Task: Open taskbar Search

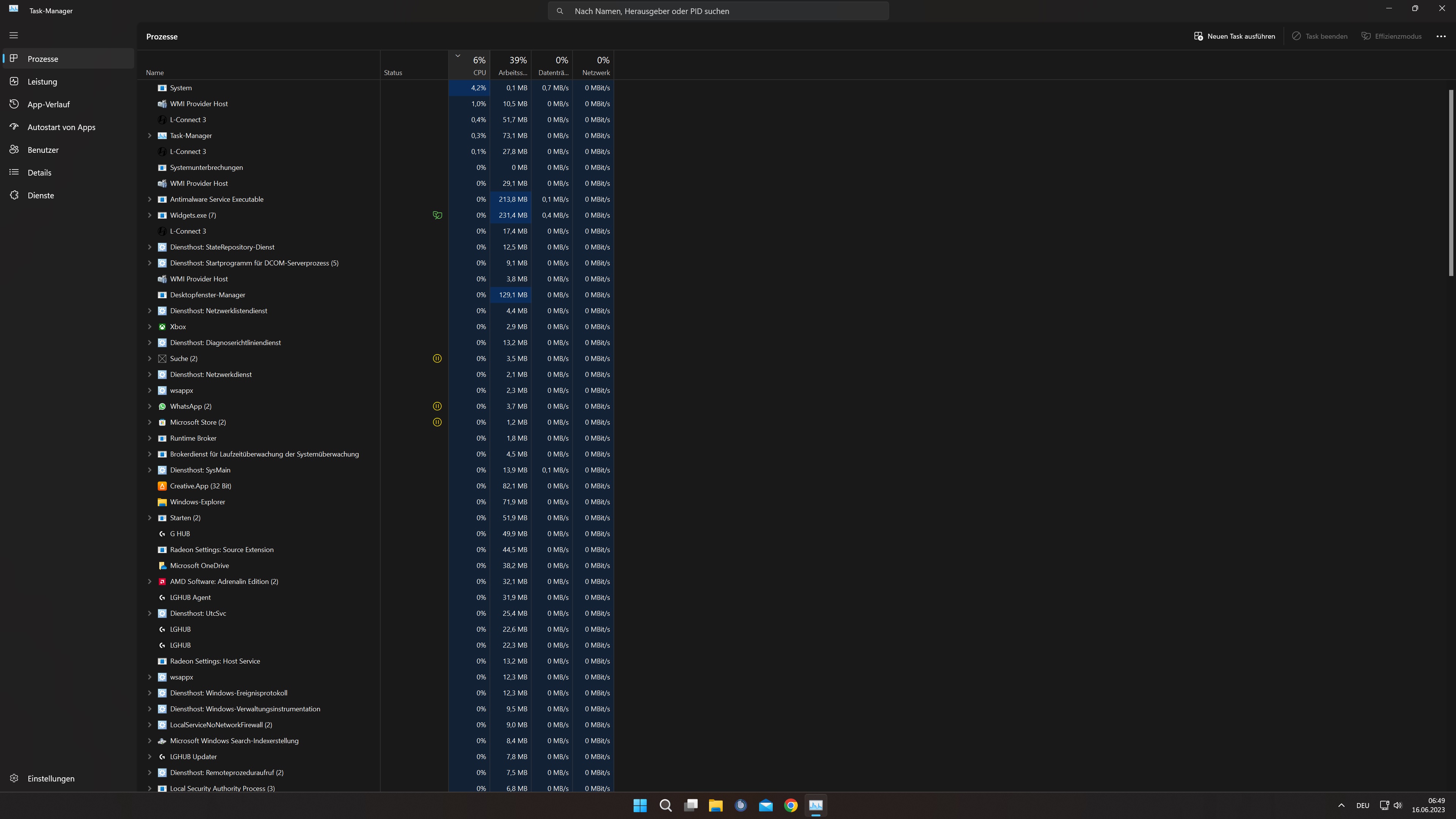Action: click(665, 805)
